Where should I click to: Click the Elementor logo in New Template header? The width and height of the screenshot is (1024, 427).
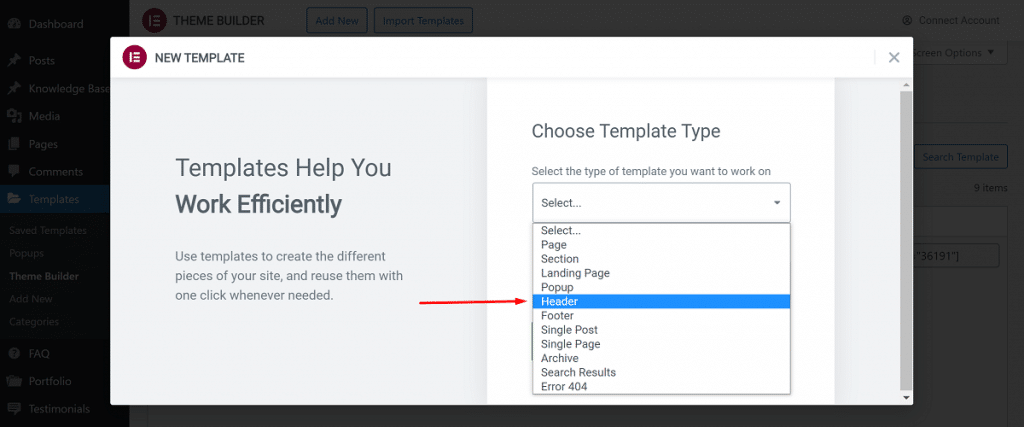[134, 58]
